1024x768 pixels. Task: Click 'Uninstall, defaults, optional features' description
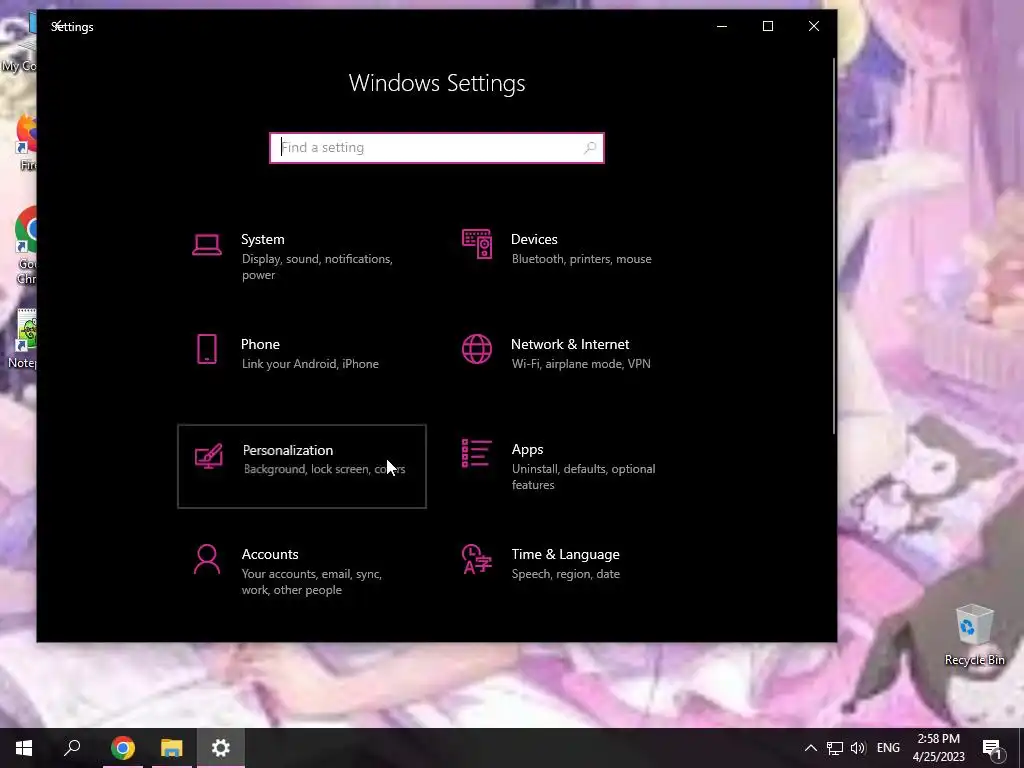click(583, 477)
